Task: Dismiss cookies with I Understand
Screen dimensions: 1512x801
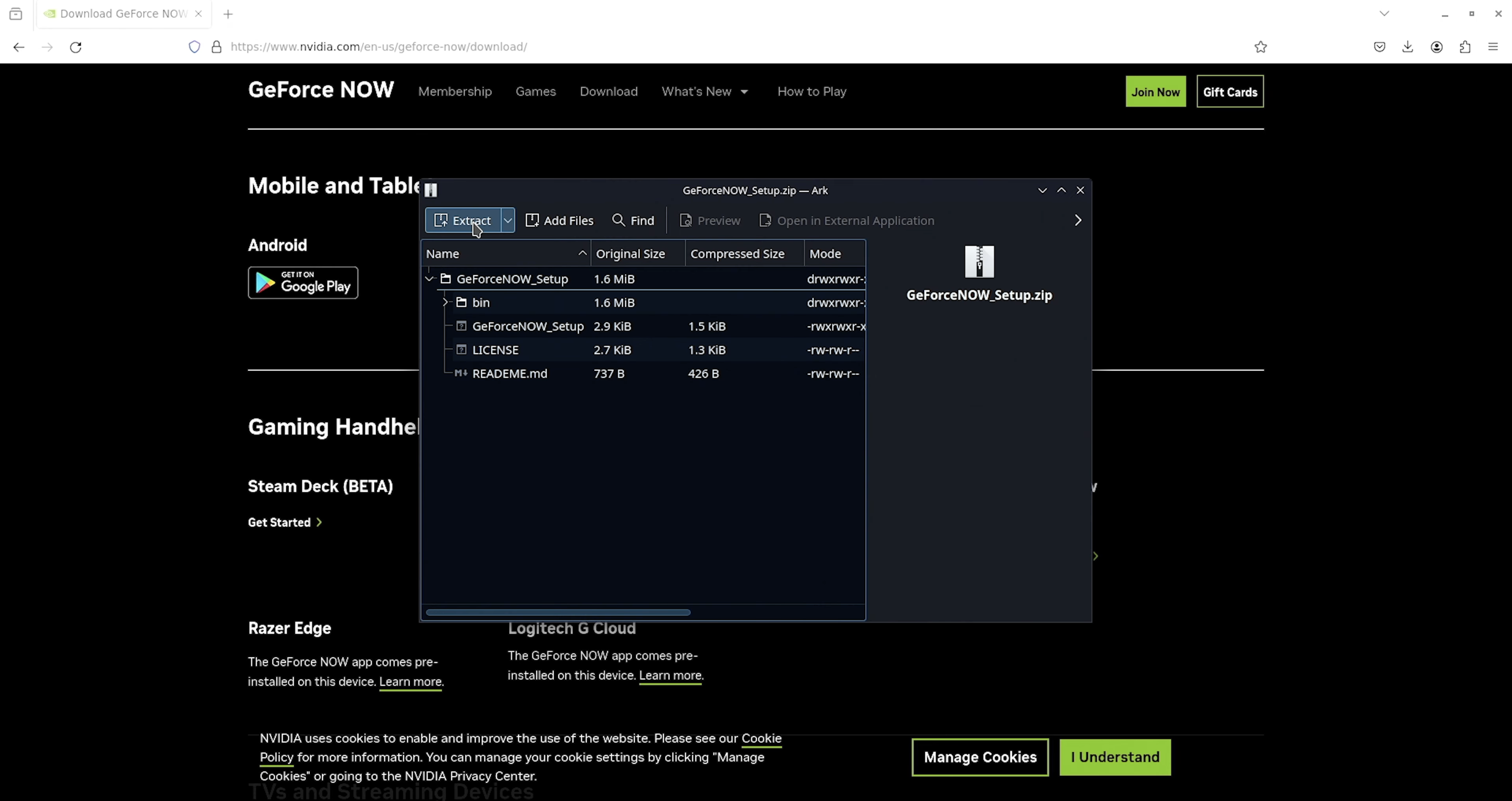Action: (1114, 757)
